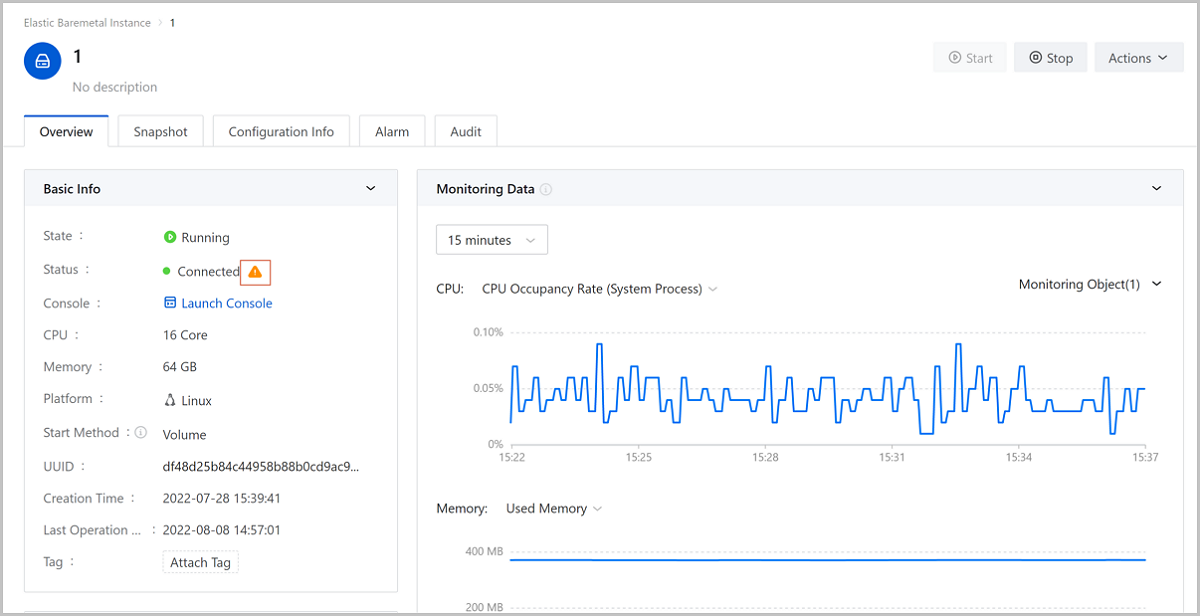This screenshot has width=1200, height=616.
Task: Switch to the Snapshot tab
Action: 160,132
